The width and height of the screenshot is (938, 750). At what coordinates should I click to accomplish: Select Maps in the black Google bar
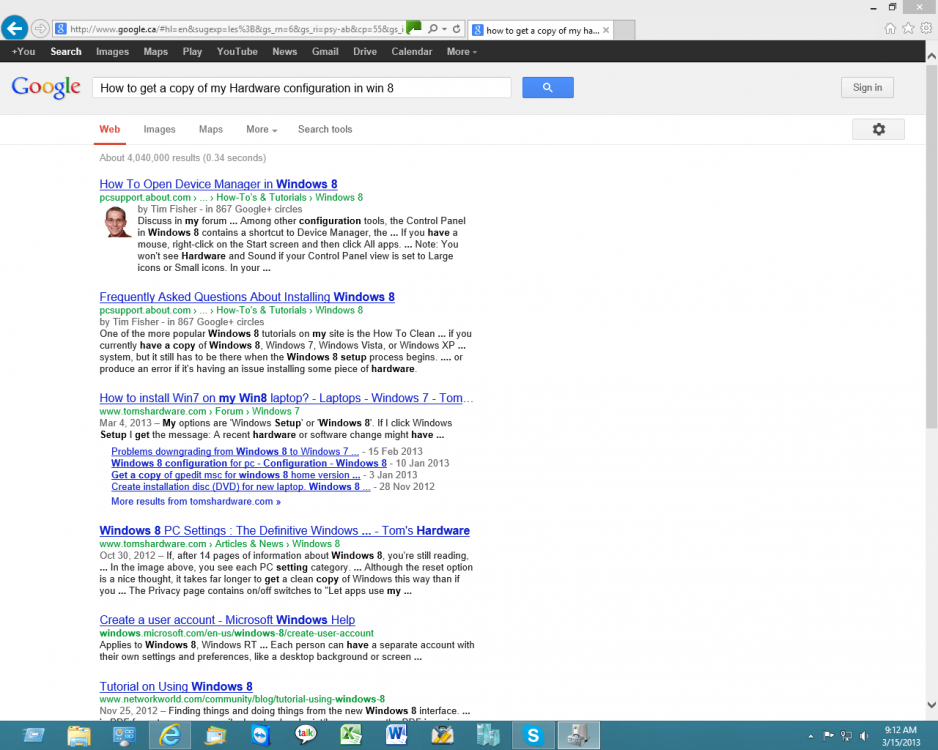(156, 51)
